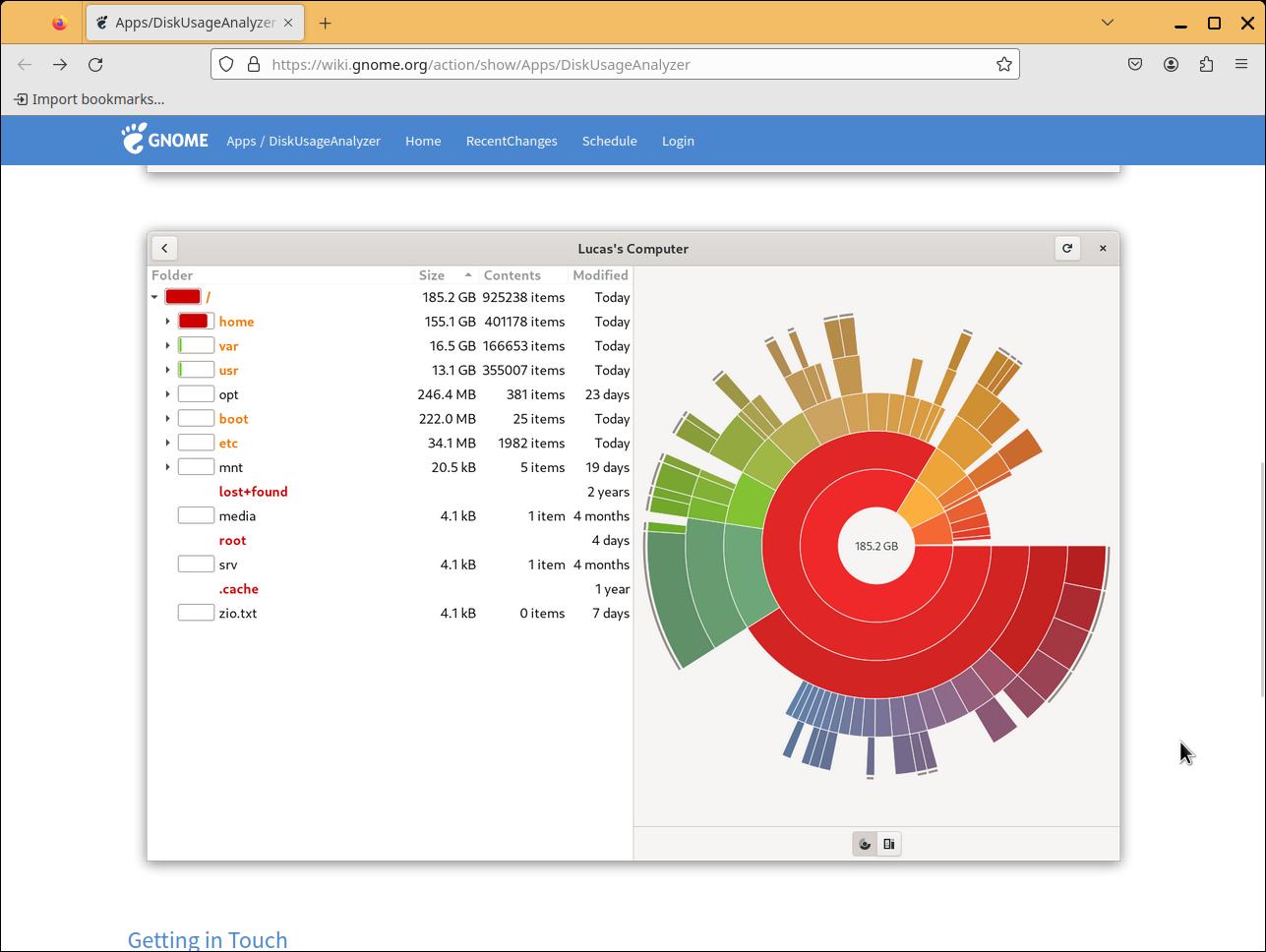Reload the current page
Viewport: 1266px width, 952px height.
tap(95, 64)
